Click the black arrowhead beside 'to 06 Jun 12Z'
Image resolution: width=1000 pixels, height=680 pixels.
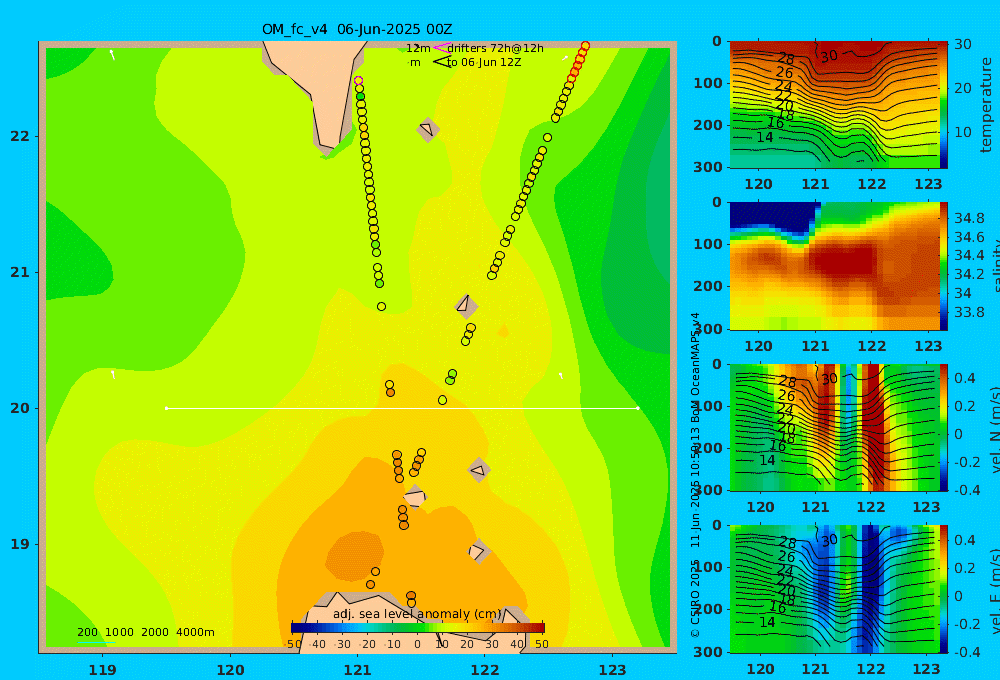[441, 62]
